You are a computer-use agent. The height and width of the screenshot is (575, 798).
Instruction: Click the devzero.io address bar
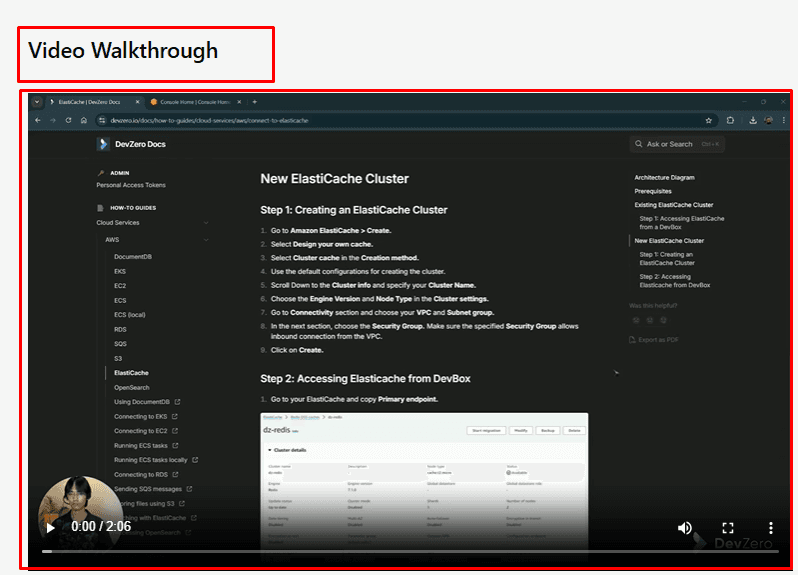405,121
